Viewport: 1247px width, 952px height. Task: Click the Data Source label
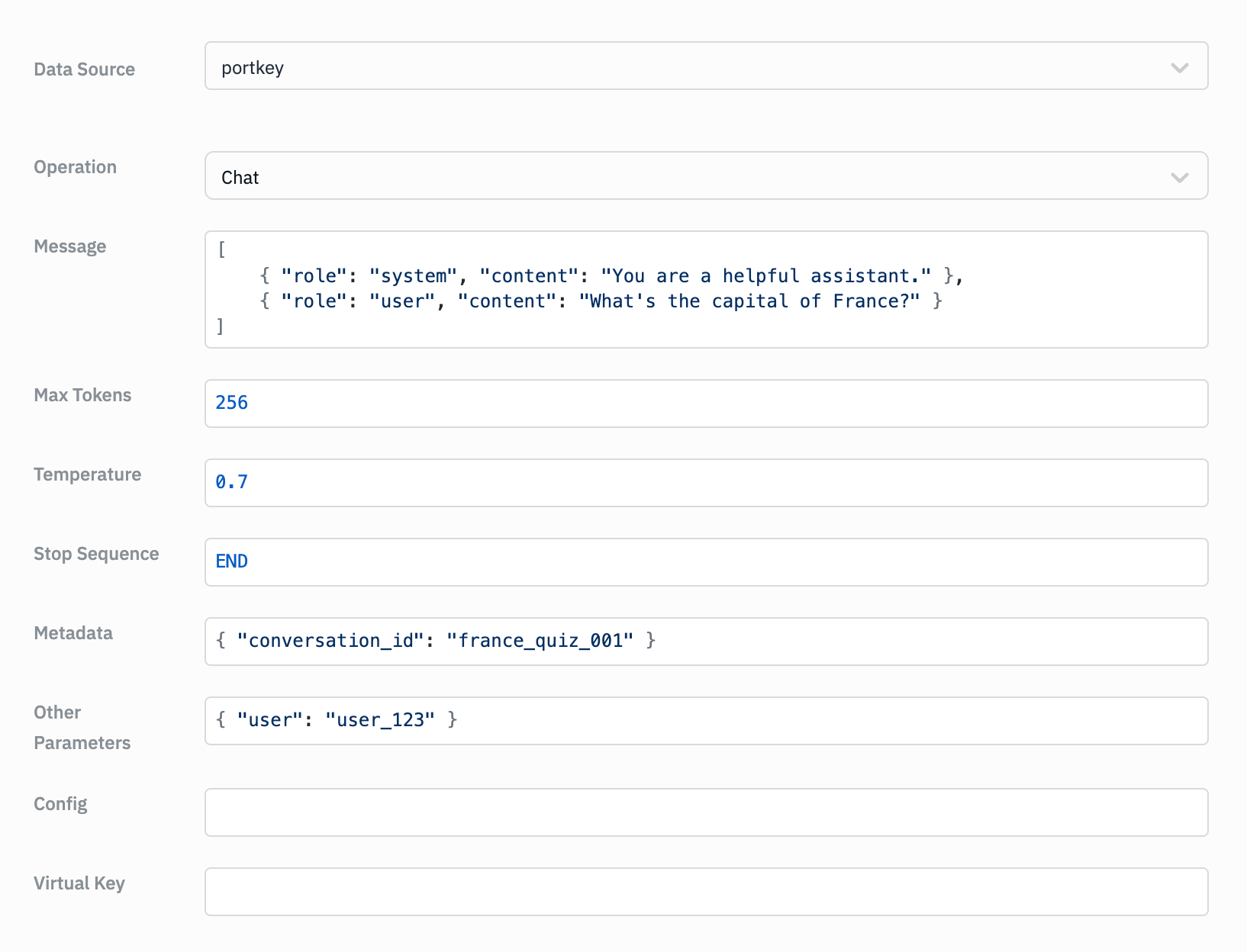coord(84,69)
